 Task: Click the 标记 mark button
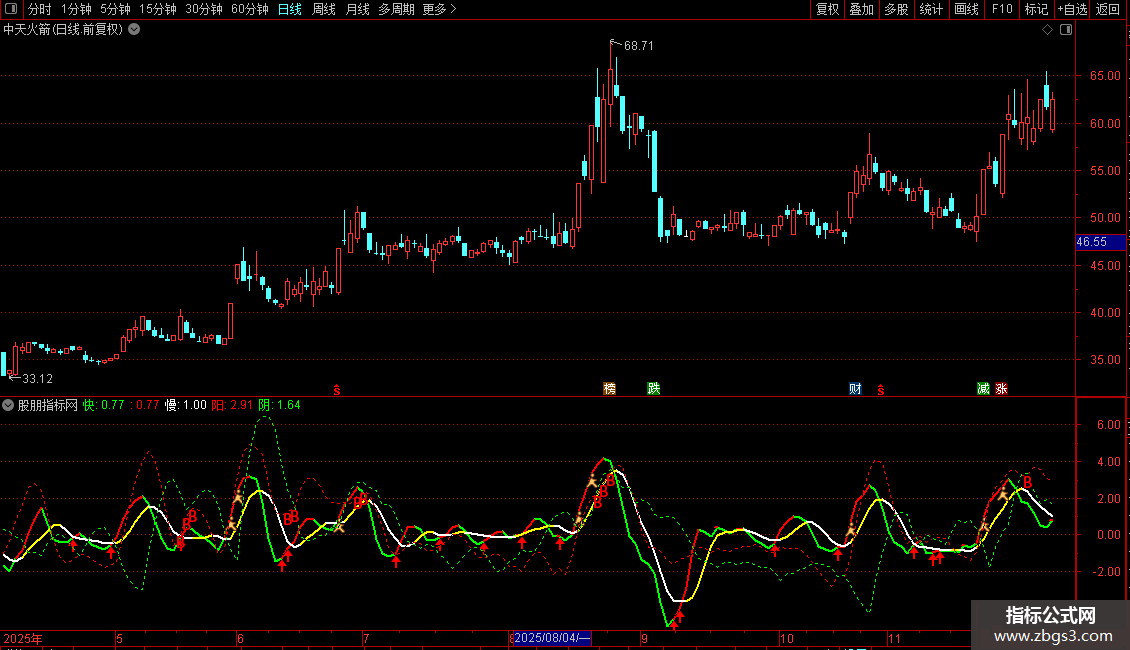tap(1036, 9)
